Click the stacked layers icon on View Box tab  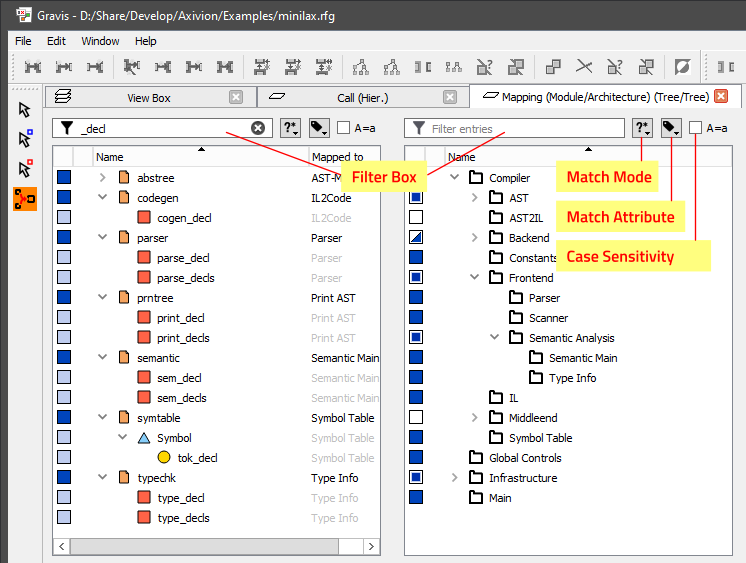pyautogui.click(x=63, y=97)
